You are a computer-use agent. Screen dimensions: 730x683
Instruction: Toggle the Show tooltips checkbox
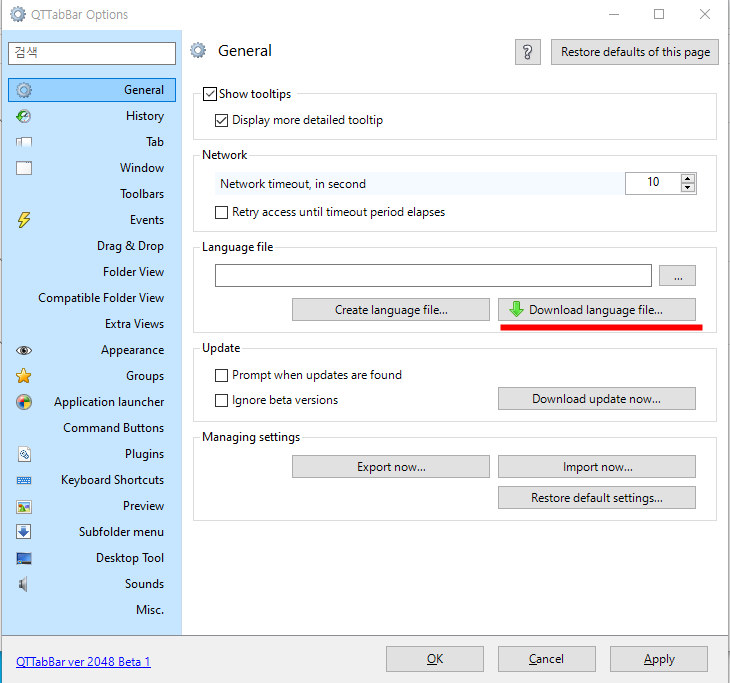tap(210, 94)
